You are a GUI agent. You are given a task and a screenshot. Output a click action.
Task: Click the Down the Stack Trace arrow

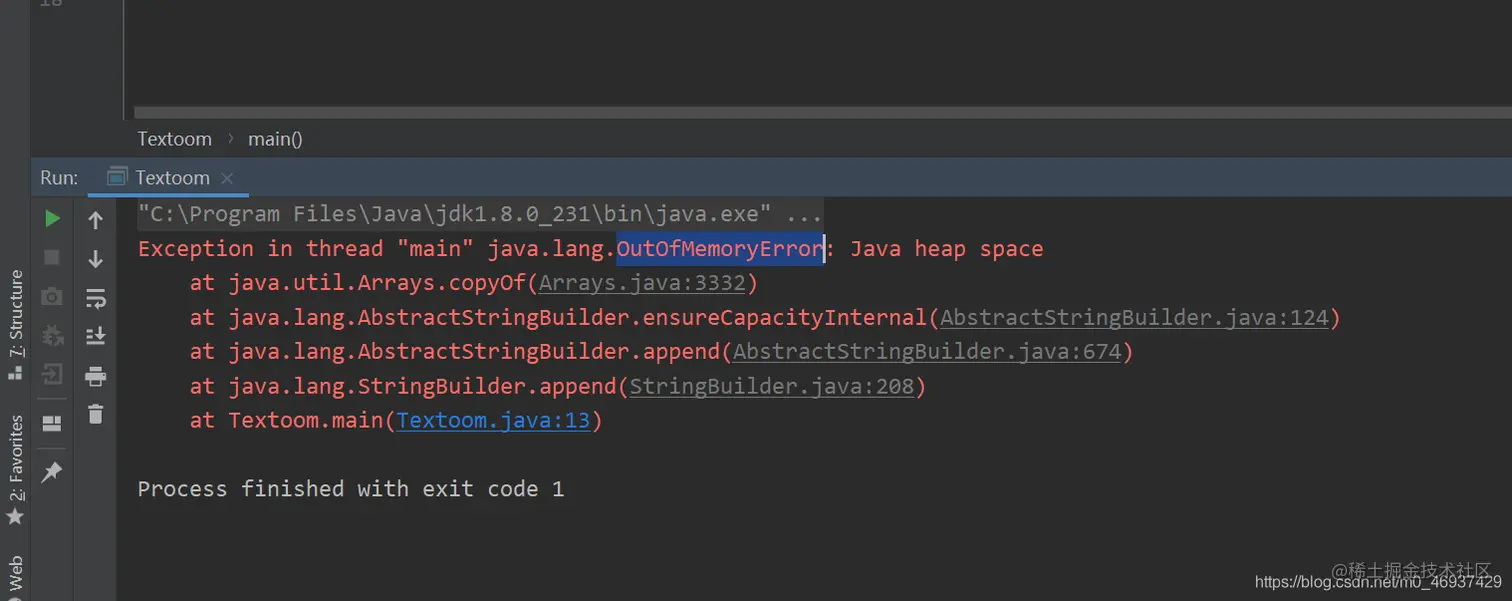coord(96,259)
